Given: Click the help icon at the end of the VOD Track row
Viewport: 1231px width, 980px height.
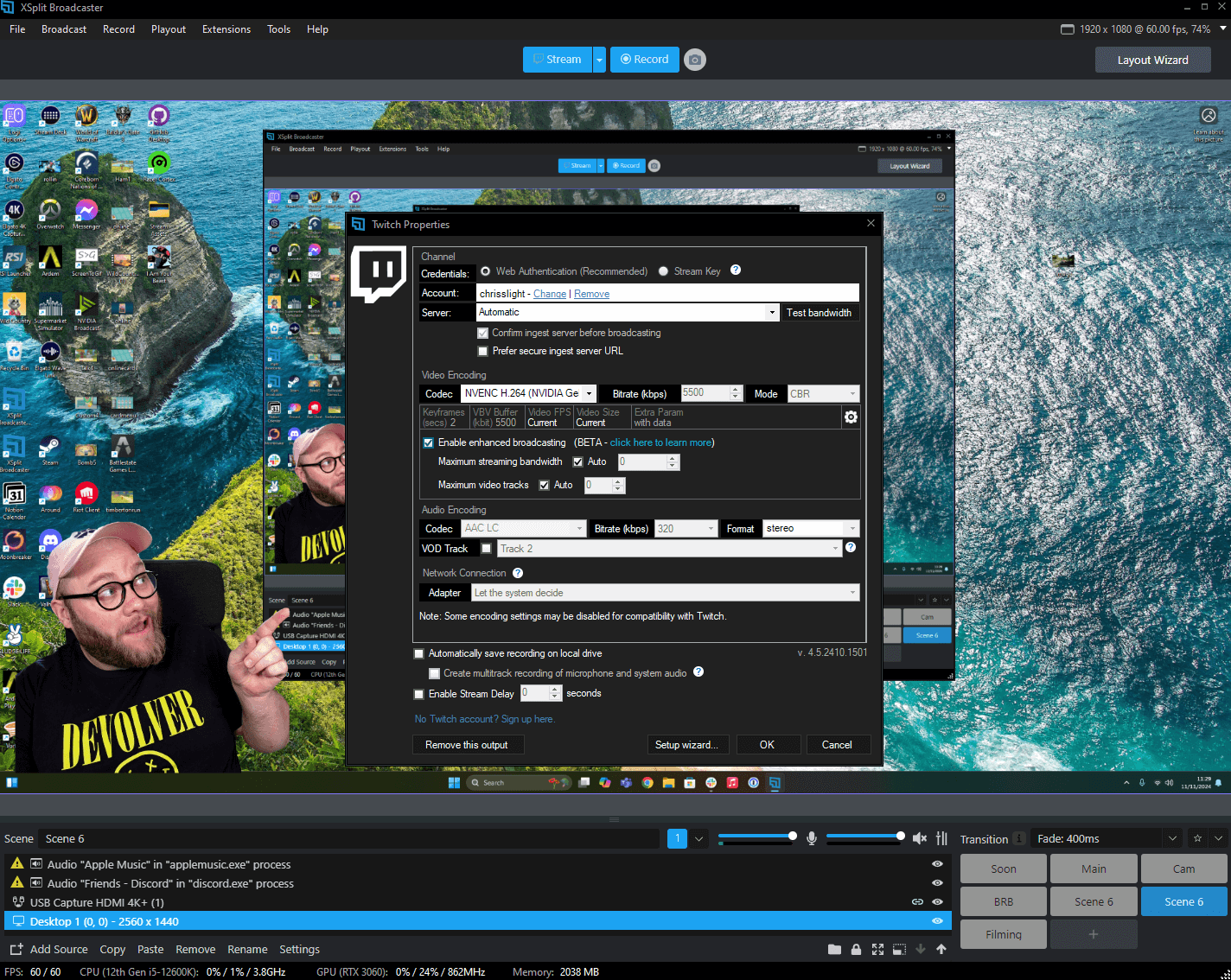Looking at the screenshot, I should (x=851, y=547).
